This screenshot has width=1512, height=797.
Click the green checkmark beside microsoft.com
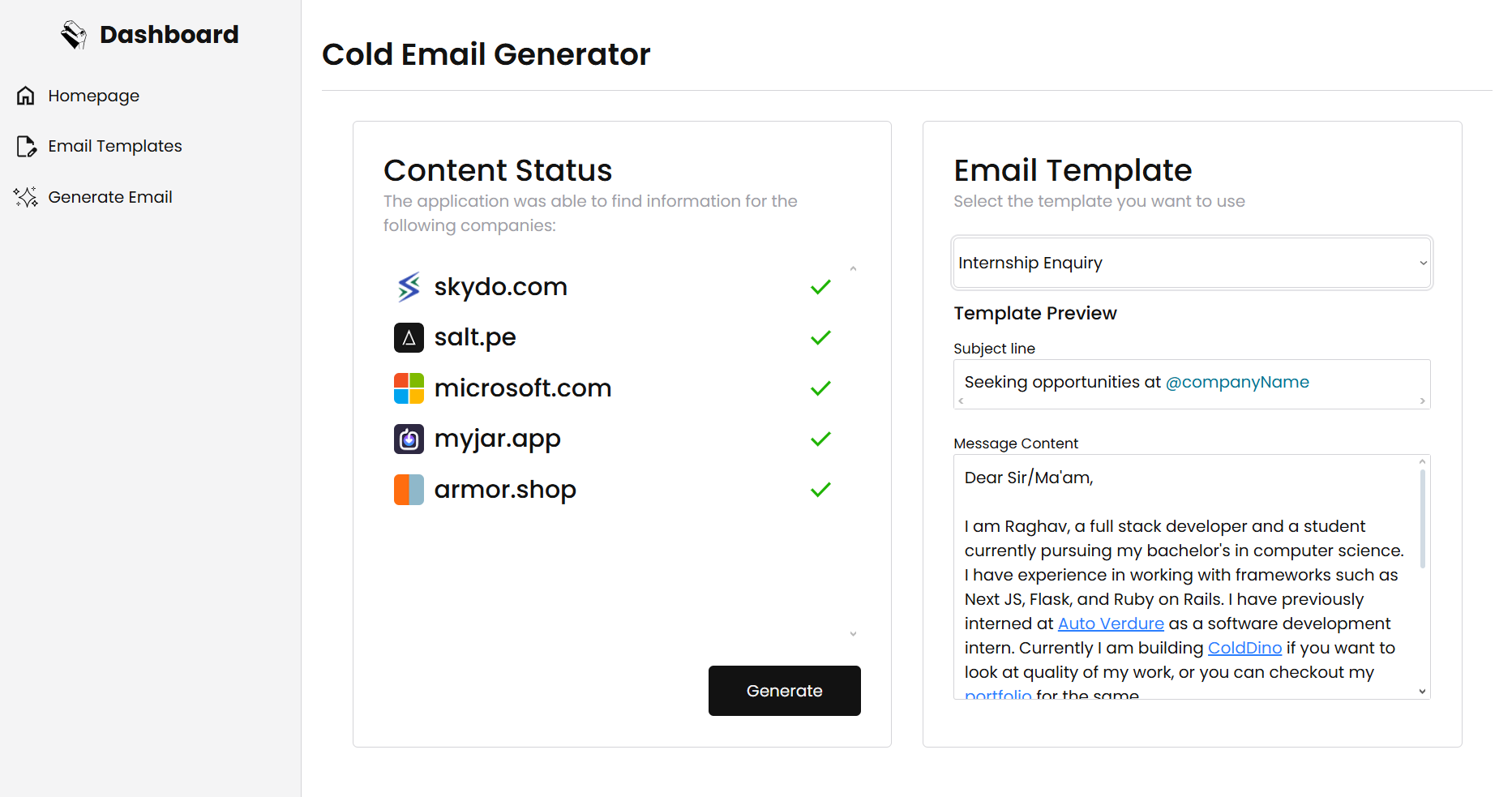pyautogui.click(x=820, y=388)
